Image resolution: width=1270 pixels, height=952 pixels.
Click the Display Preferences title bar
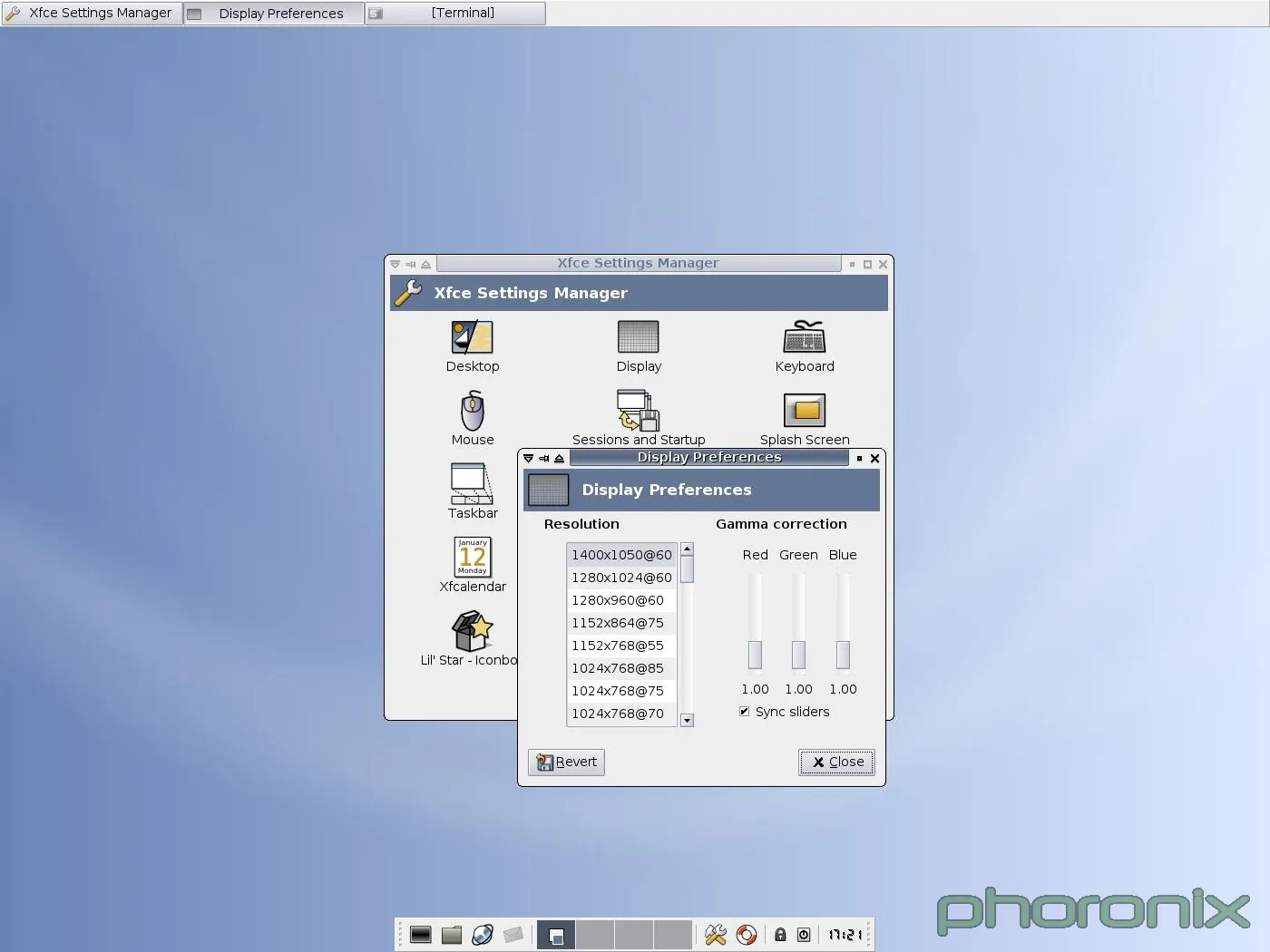[x=709, y=458]
